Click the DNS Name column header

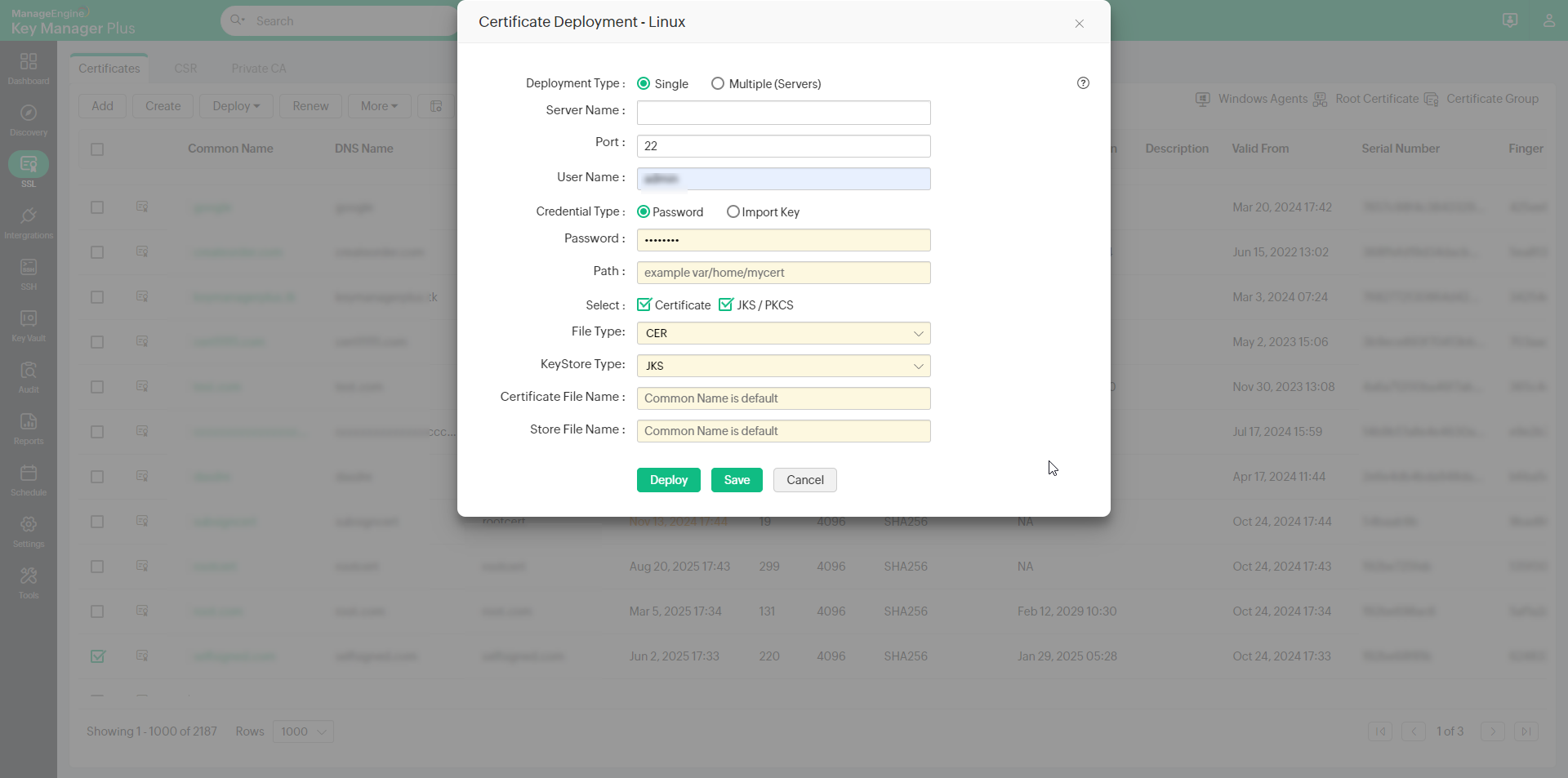pos(364,149)
